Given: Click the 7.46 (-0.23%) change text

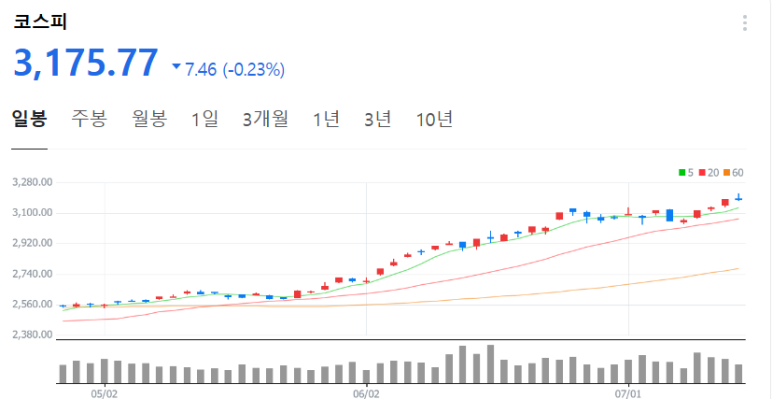Looking at the screenshot, I should [235, 70].
